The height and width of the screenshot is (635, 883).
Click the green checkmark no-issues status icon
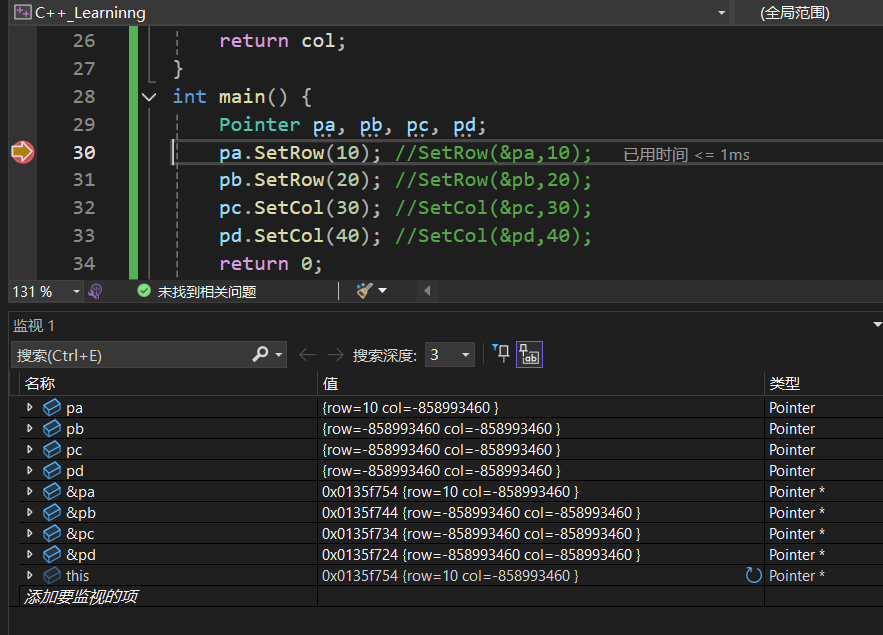point(144,291)
